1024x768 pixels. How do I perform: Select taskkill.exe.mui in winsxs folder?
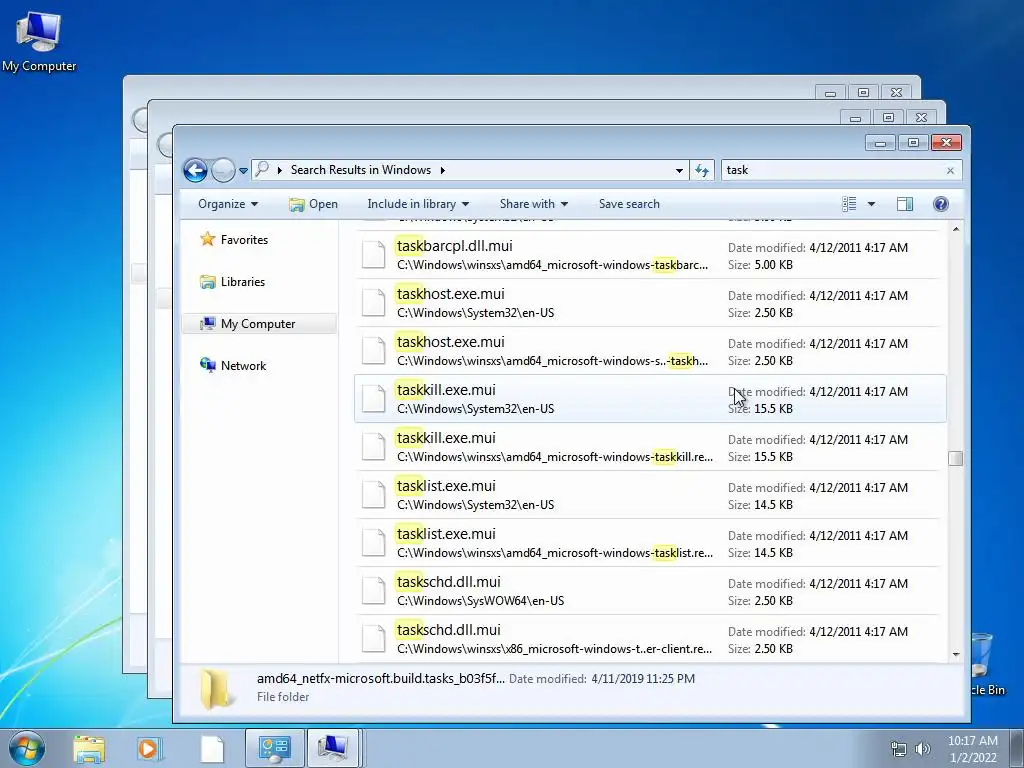(649, 447)
